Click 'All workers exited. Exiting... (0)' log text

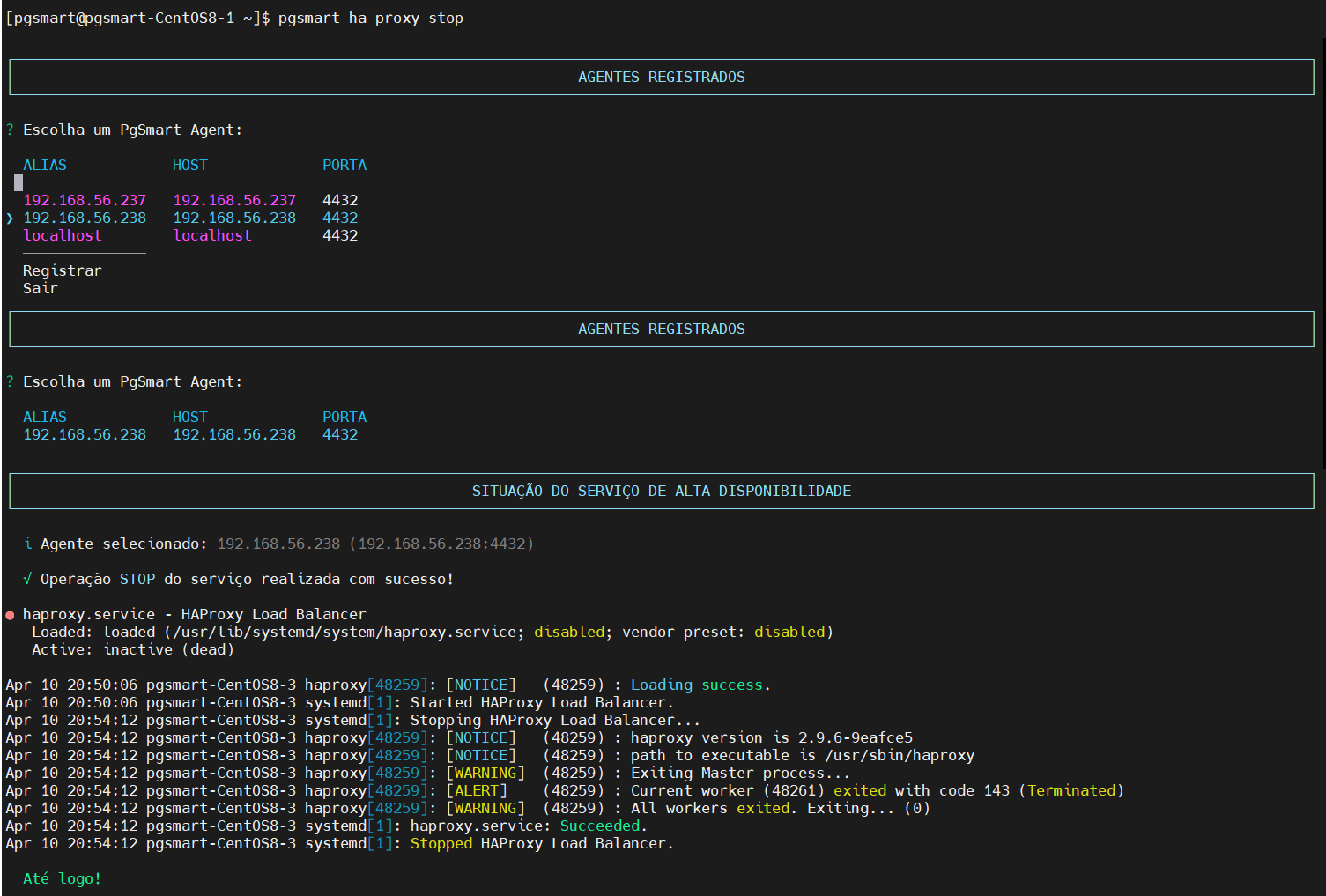pos(781,808)
